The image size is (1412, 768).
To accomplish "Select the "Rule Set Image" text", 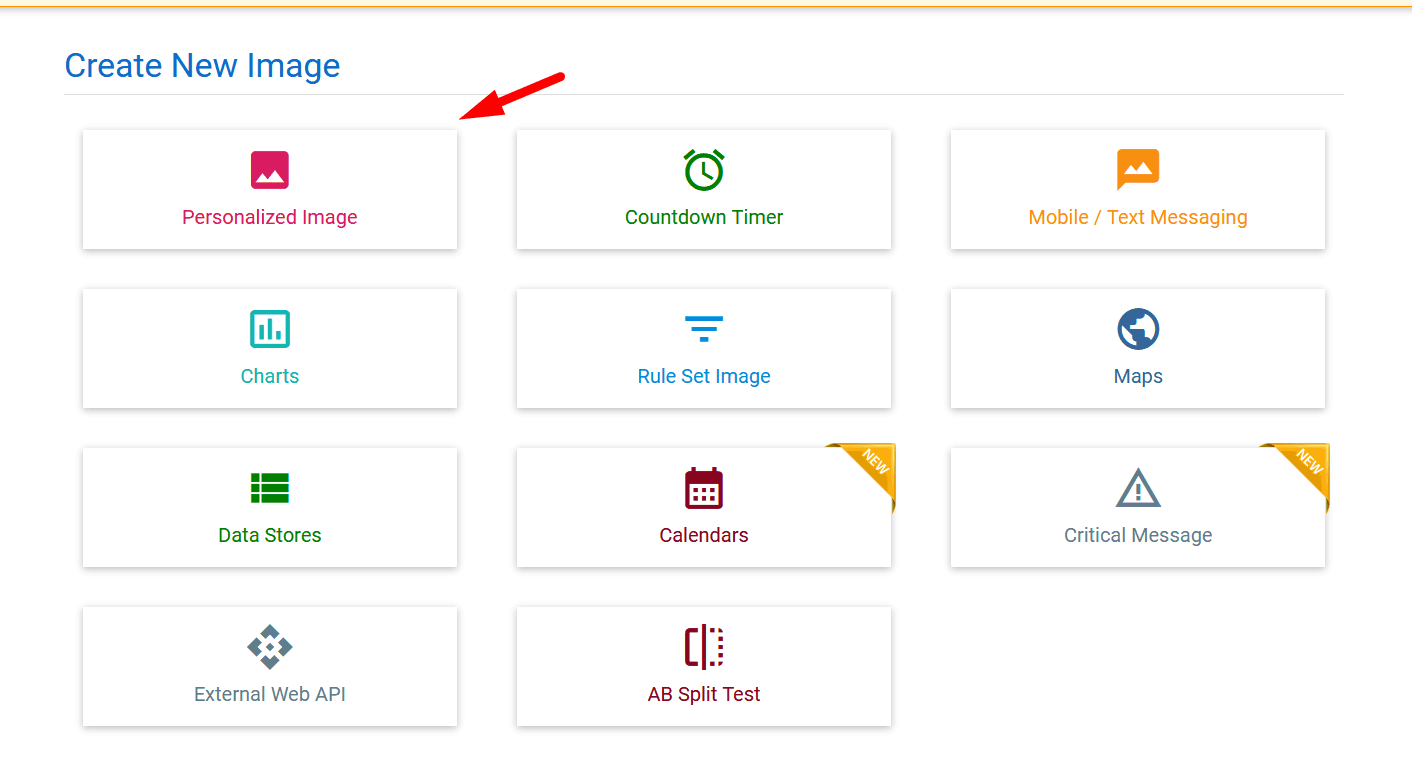I will point(704,376).
